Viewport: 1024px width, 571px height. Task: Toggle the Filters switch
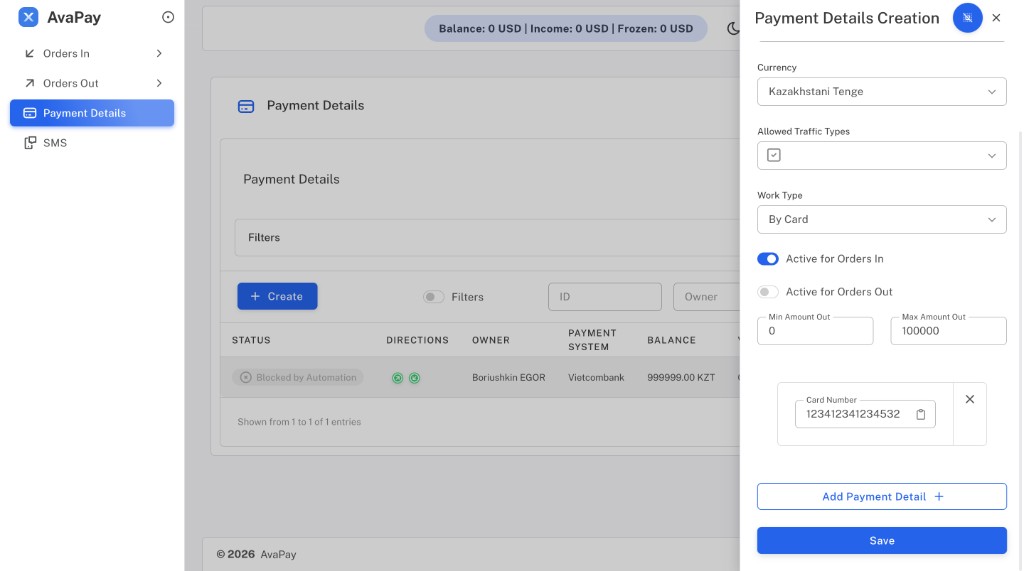[433, 297]
